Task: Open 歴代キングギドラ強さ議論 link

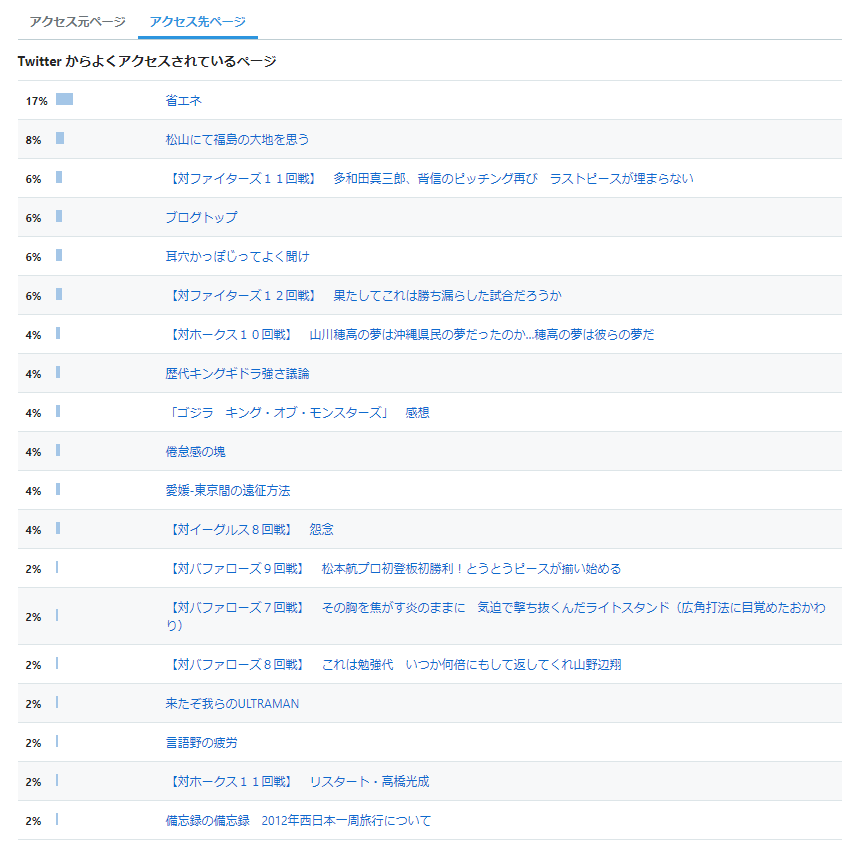Action: 237,374
